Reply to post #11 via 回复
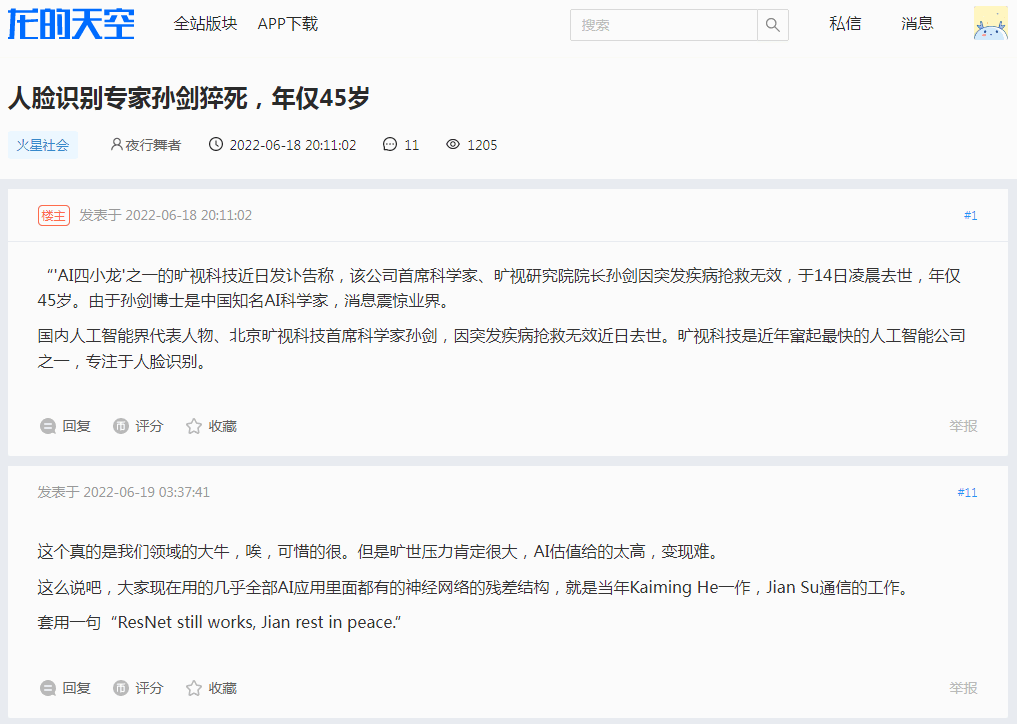Screen dimensions: 1017x724 pyautogui.click(x=65, y=688)
